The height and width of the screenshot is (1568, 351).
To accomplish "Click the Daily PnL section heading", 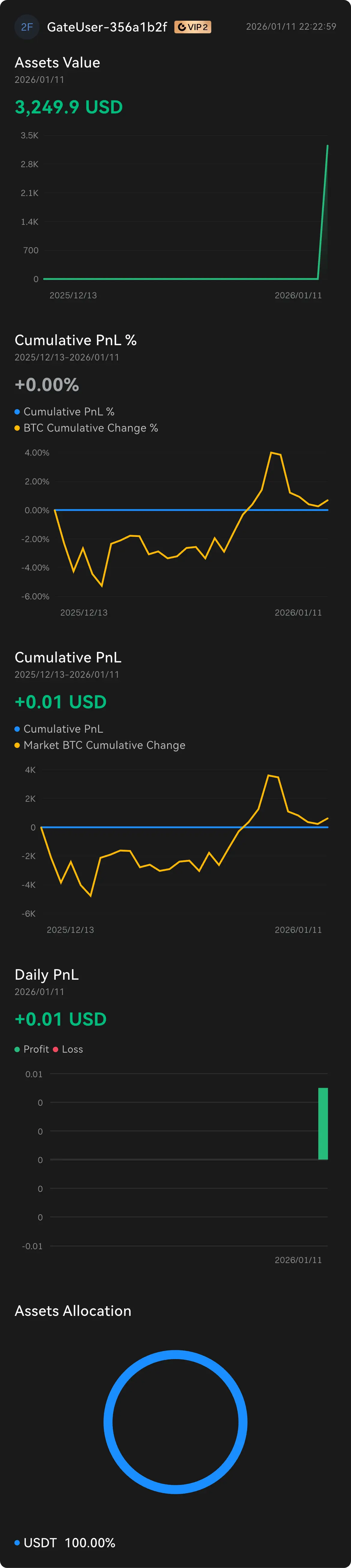I will tap(47, 975).
